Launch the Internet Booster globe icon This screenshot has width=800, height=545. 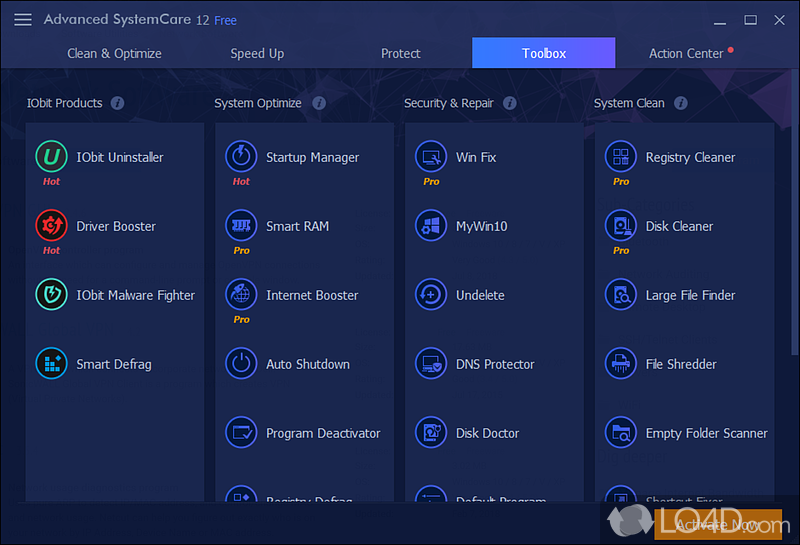[241, 295]
